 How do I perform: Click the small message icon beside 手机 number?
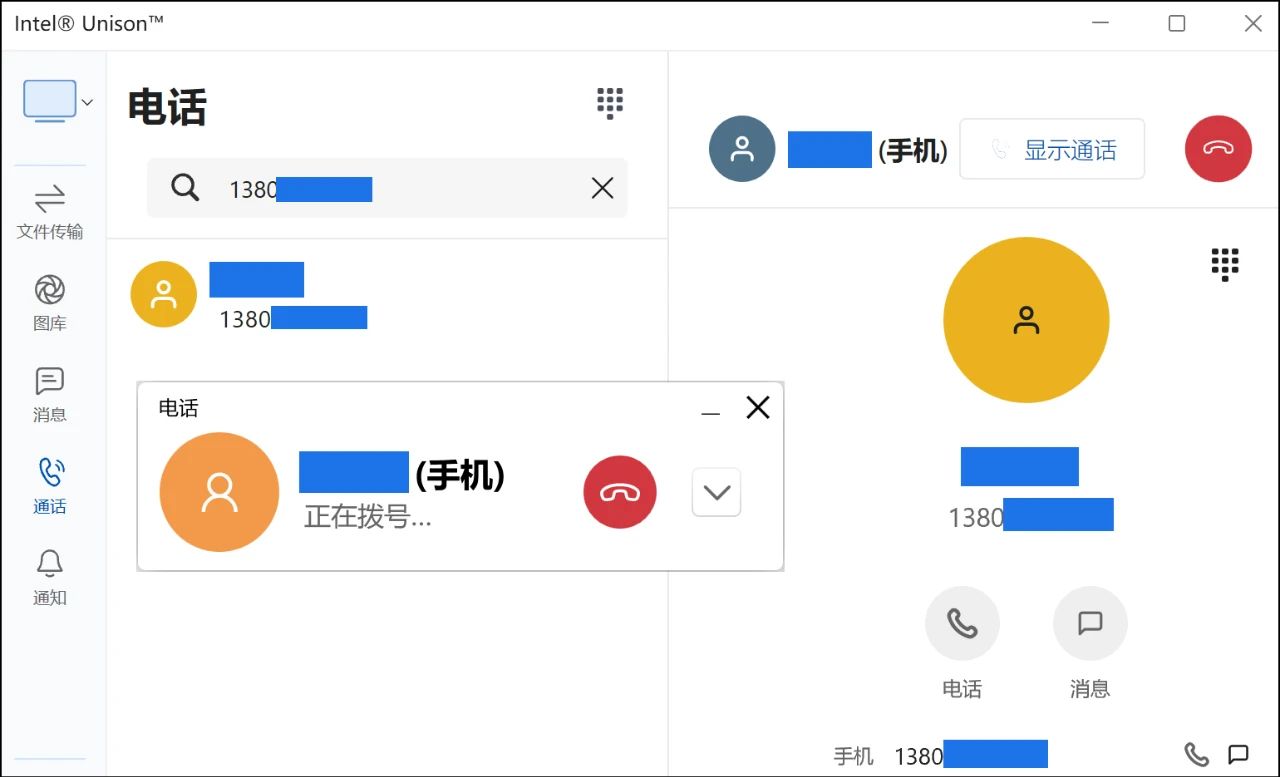1238,754
